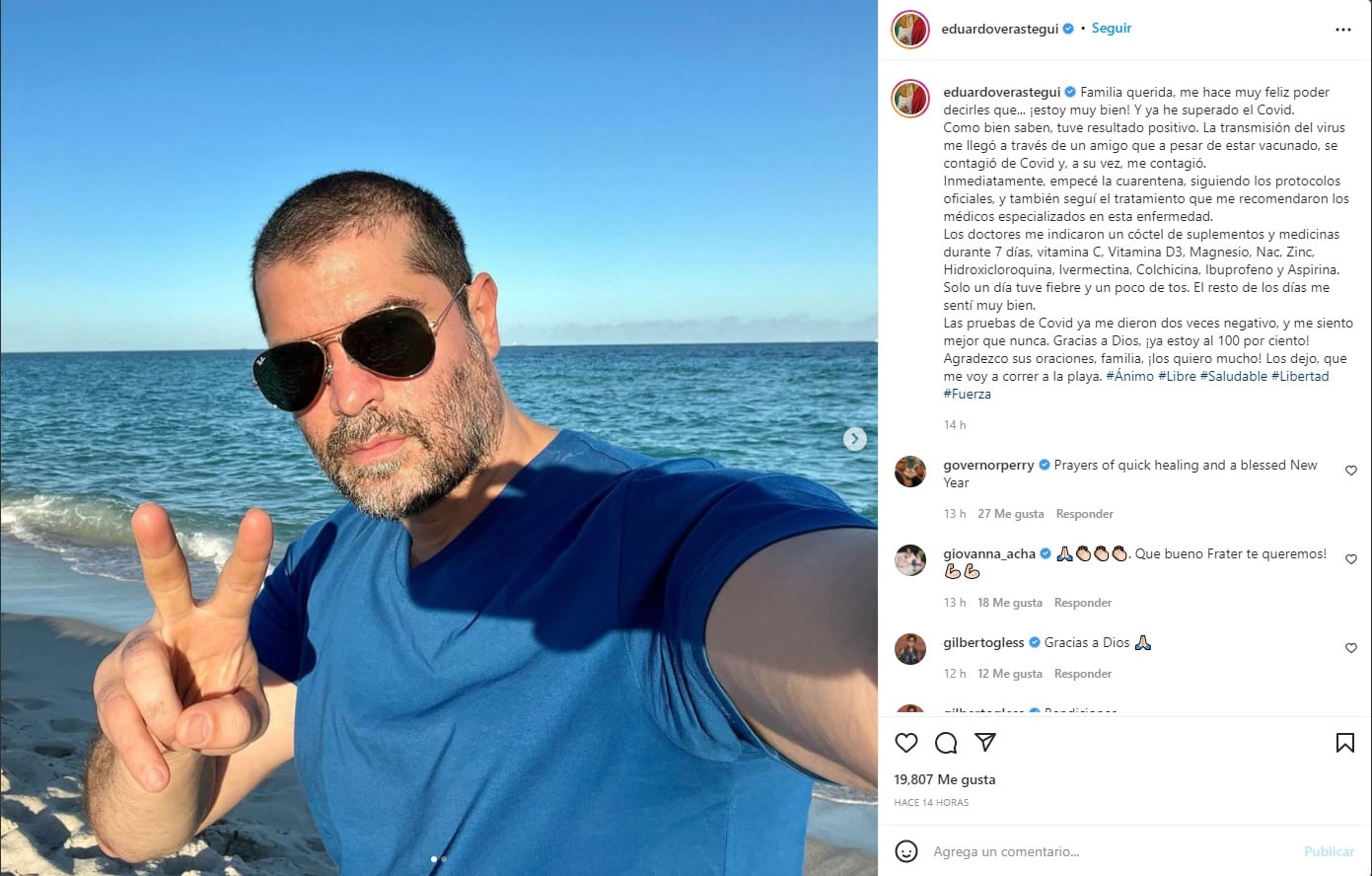
Task: Open eduardoverastegui's profile picture
Action: (x=908, y=30)
